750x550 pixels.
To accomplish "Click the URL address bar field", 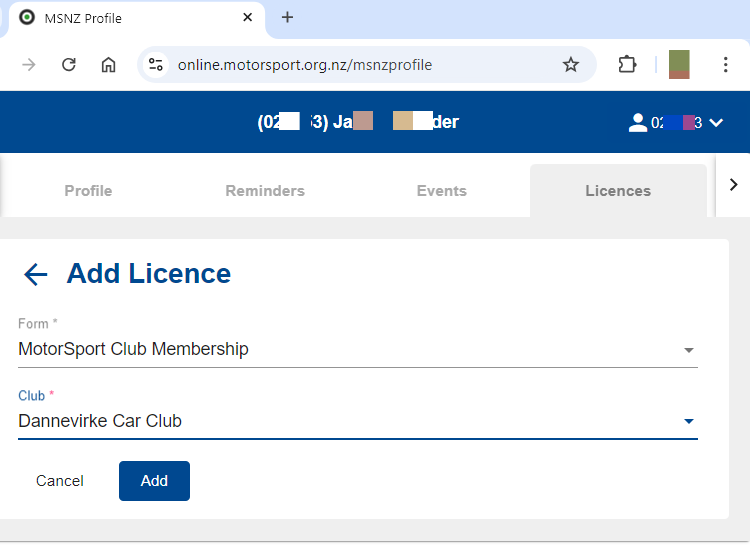I will 360,65.
